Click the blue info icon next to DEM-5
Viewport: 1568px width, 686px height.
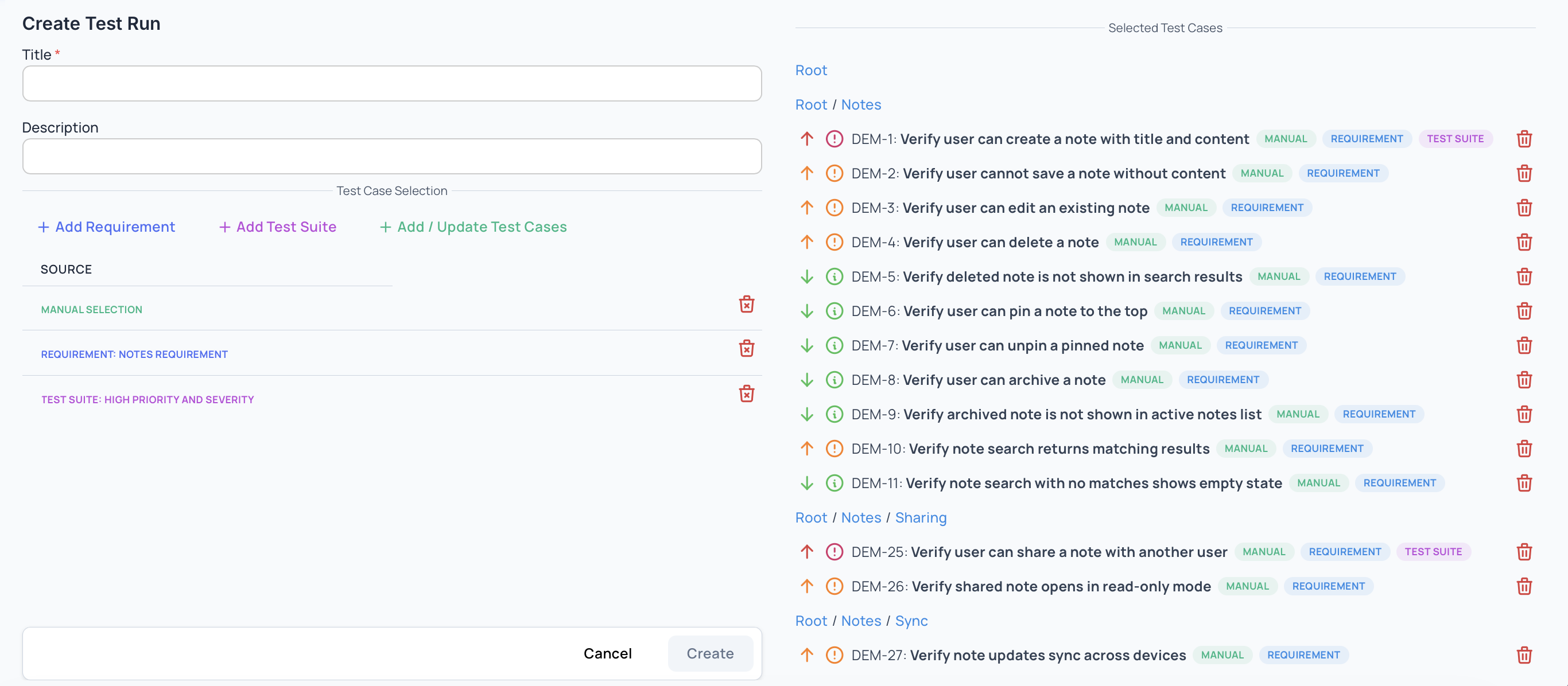coord(835,276)
